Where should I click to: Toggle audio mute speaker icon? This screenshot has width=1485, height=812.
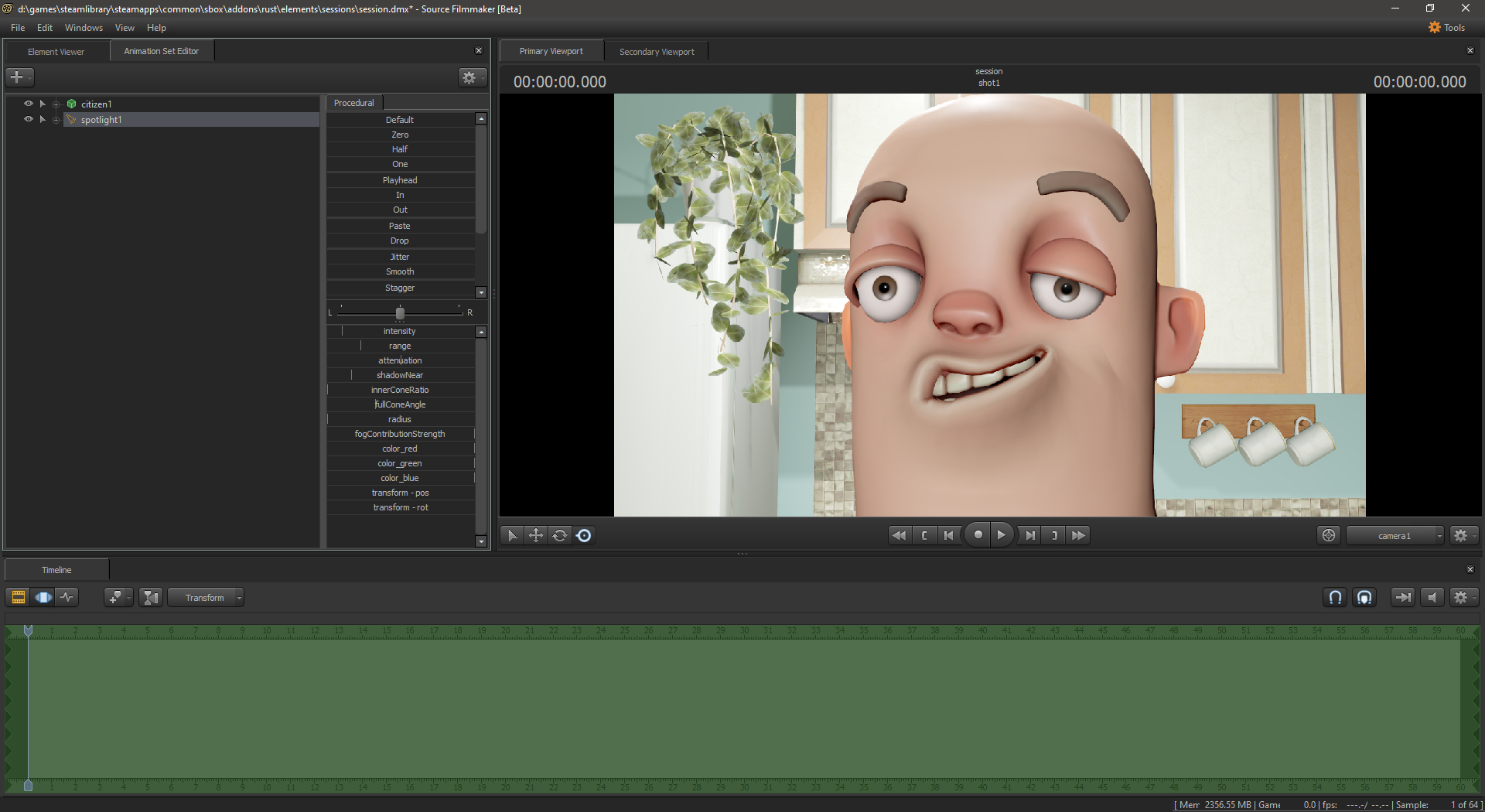1432,597
